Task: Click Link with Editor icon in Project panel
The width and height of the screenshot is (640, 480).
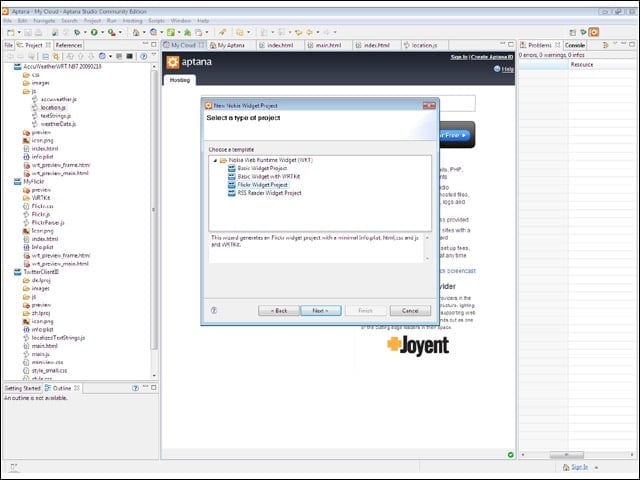Action: click(x=56, y=56)
